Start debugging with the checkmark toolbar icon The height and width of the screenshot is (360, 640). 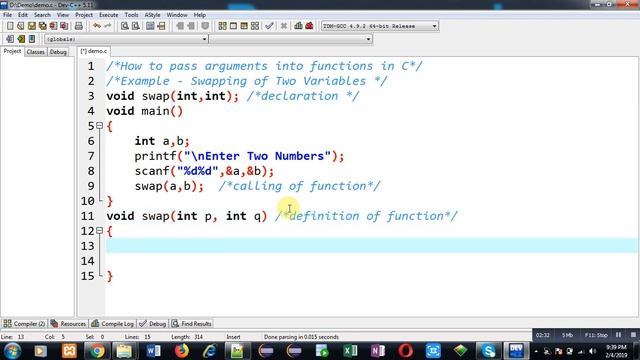[x=269, y=26]
